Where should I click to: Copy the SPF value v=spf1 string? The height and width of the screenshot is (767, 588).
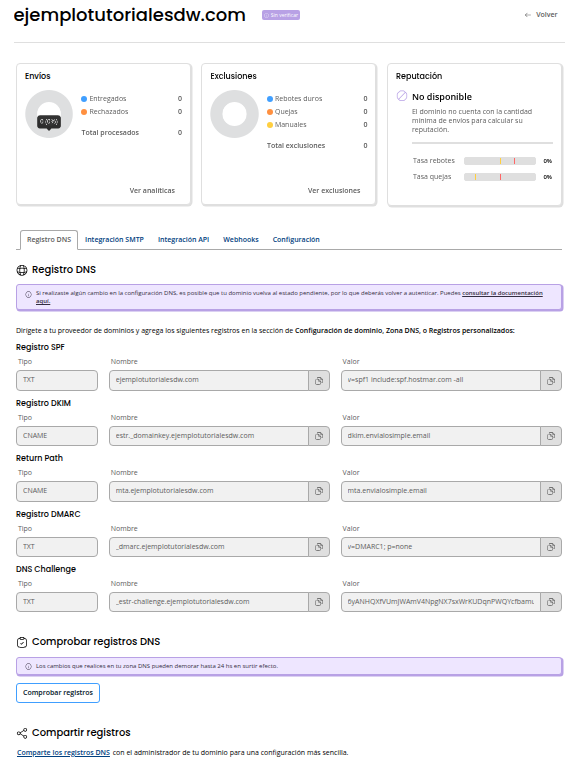pos(551,381)
